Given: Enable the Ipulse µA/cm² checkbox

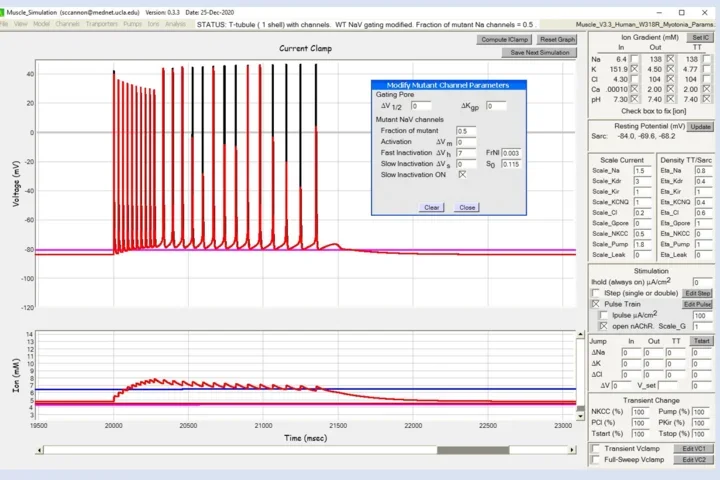Looking at the screenshot, I should point(603,315).
